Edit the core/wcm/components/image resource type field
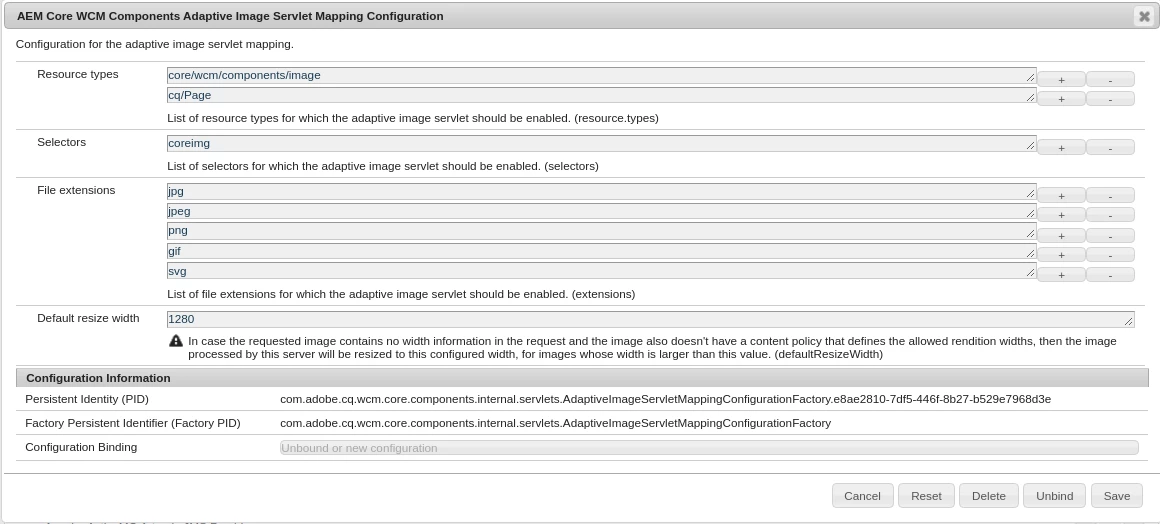 pyautogui.click(x=601, y=75)
